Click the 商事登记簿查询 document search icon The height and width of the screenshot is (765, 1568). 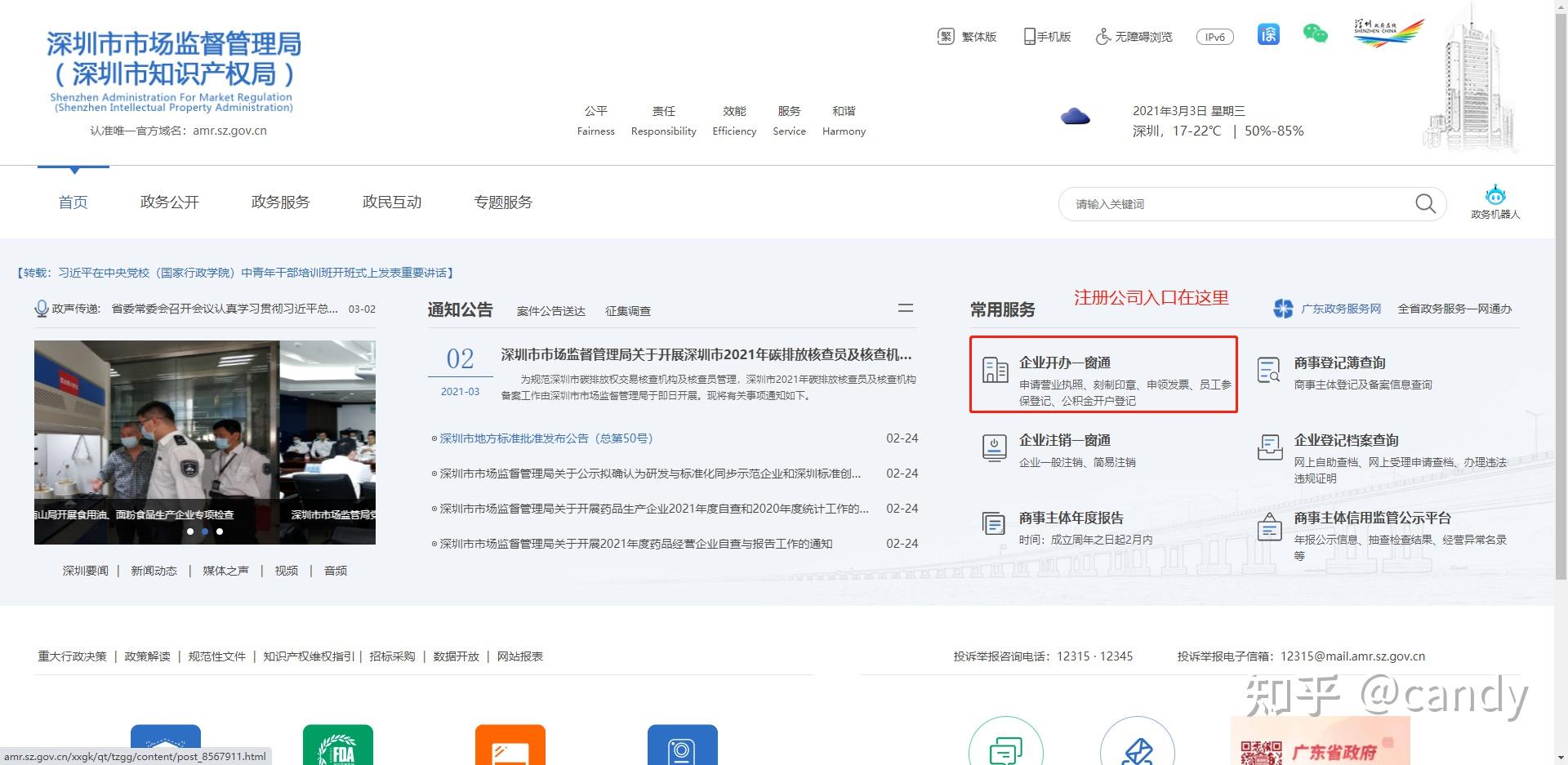1268,370
